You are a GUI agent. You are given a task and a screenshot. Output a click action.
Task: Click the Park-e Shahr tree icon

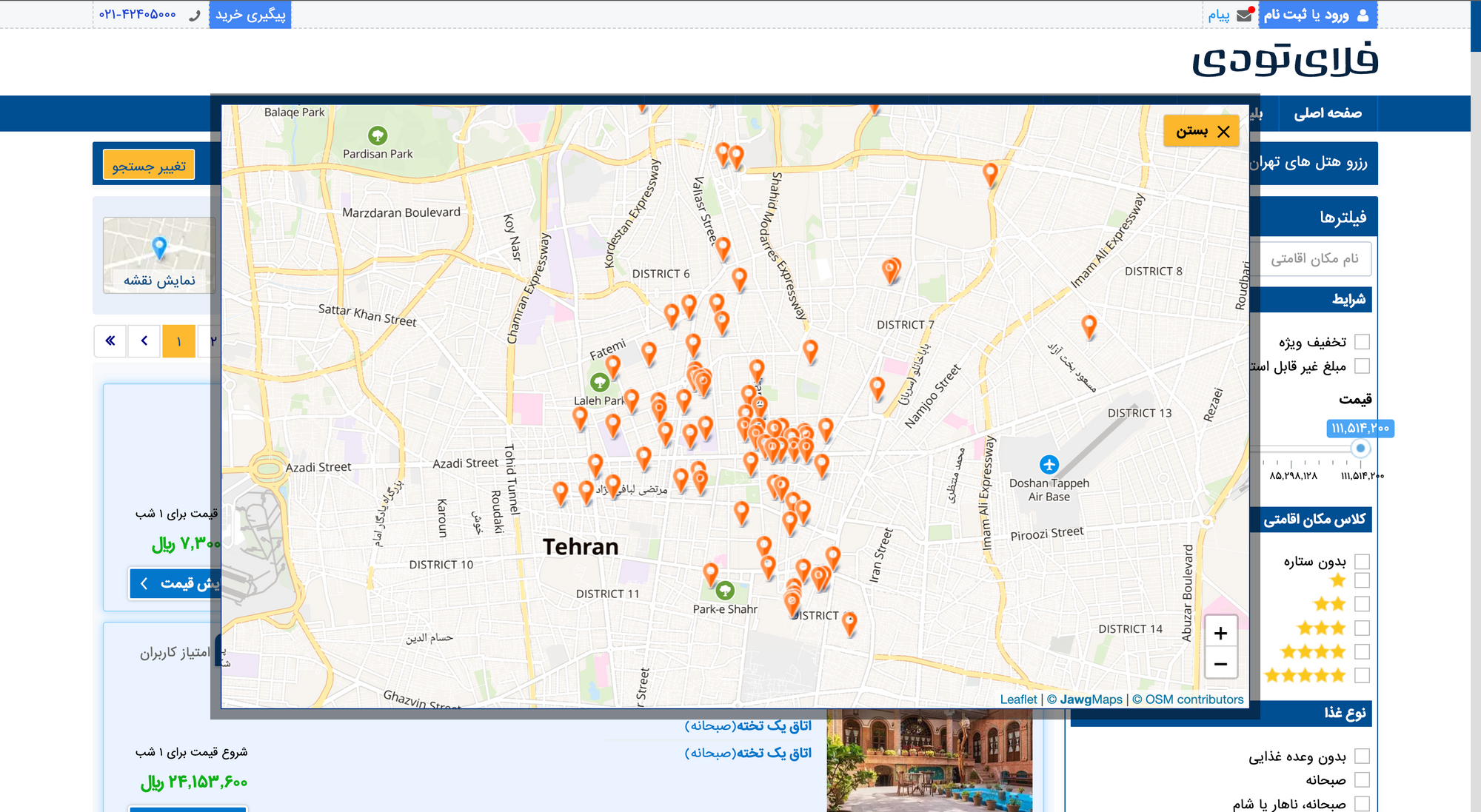tap(725, 591)
